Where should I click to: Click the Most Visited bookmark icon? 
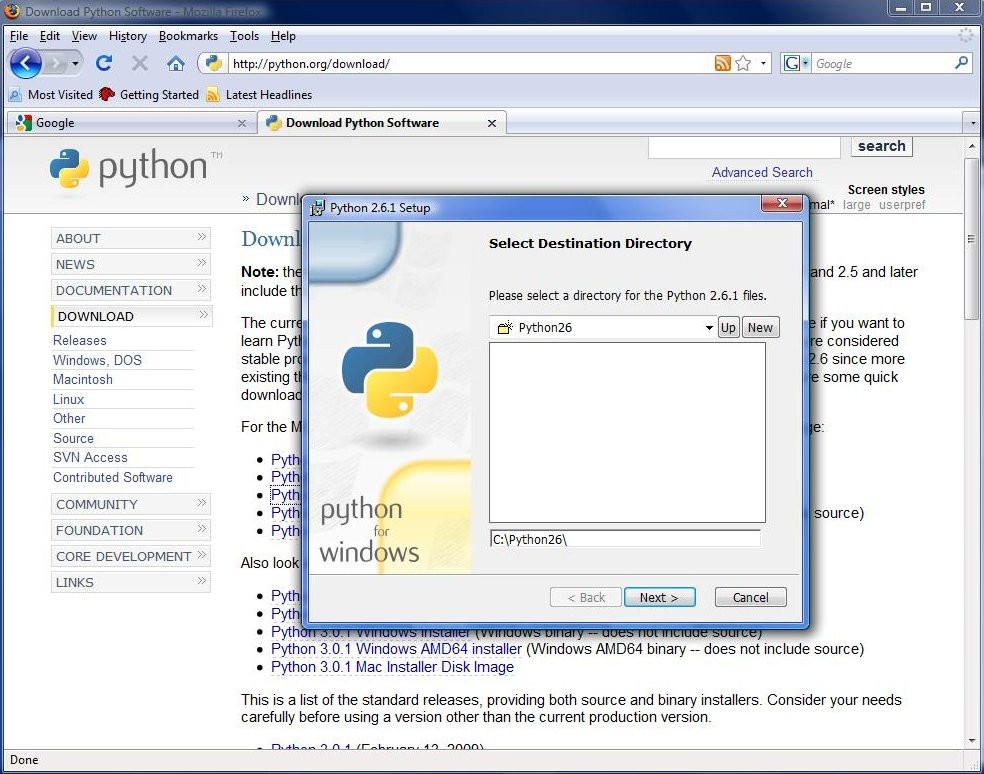[14, 95]
